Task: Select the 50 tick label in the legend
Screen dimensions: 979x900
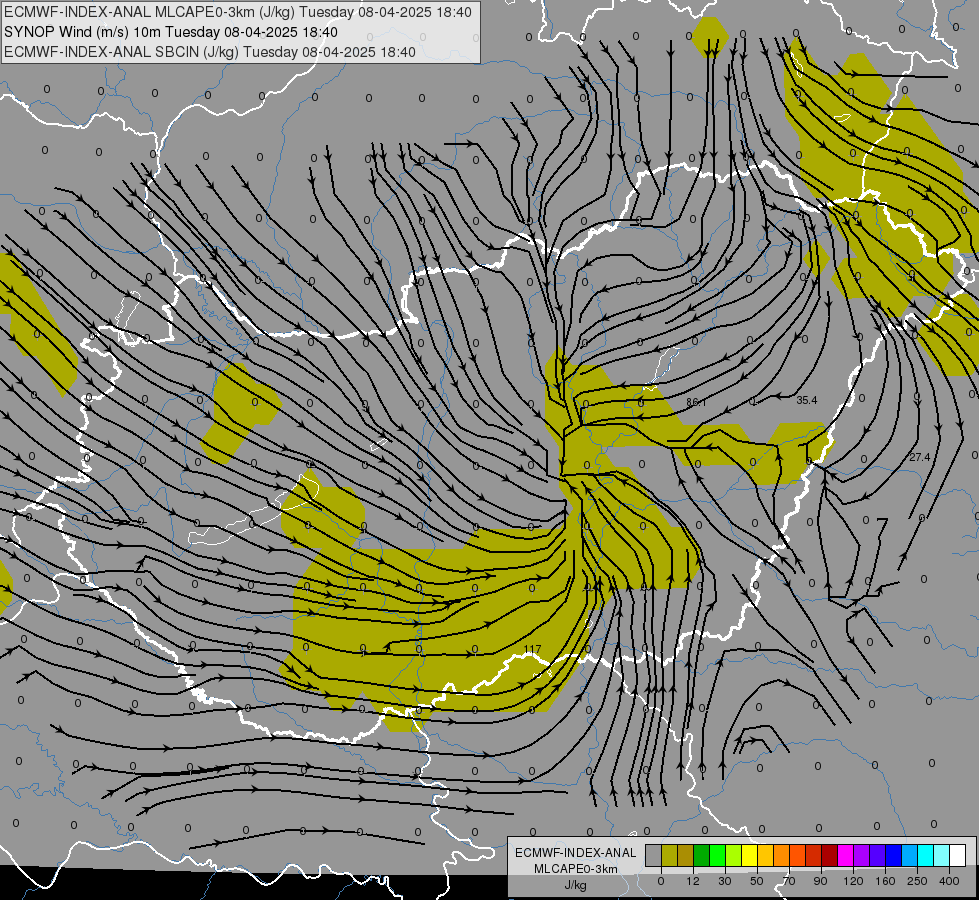Action: [x=757, y=881]
